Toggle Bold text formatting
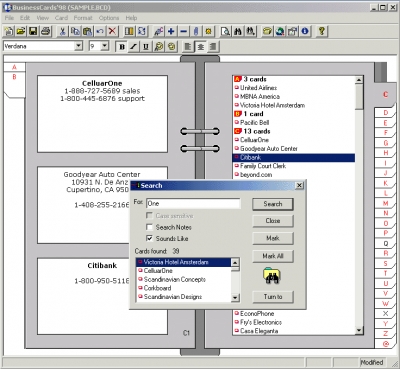Screen dimensions: 400x370 [x=122, y=47]
